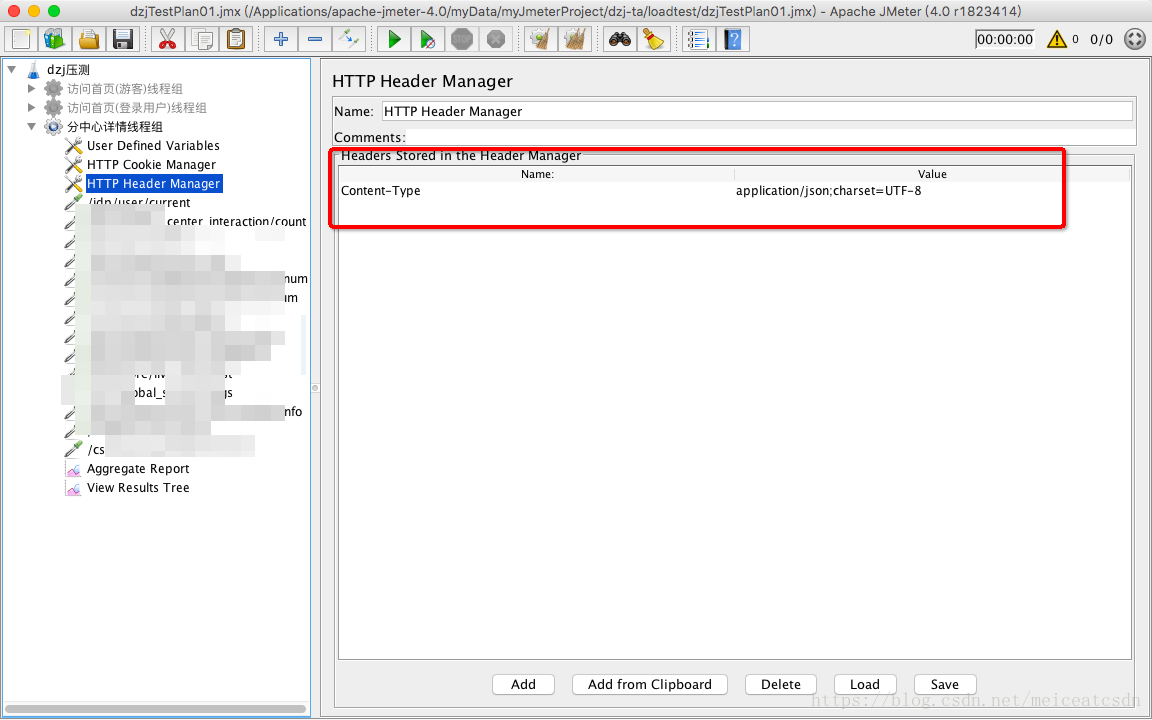Image resolution: width=1152 pixels, height=720 pixels.
Task: Click the Name: column header
Action: coord(536,174)
